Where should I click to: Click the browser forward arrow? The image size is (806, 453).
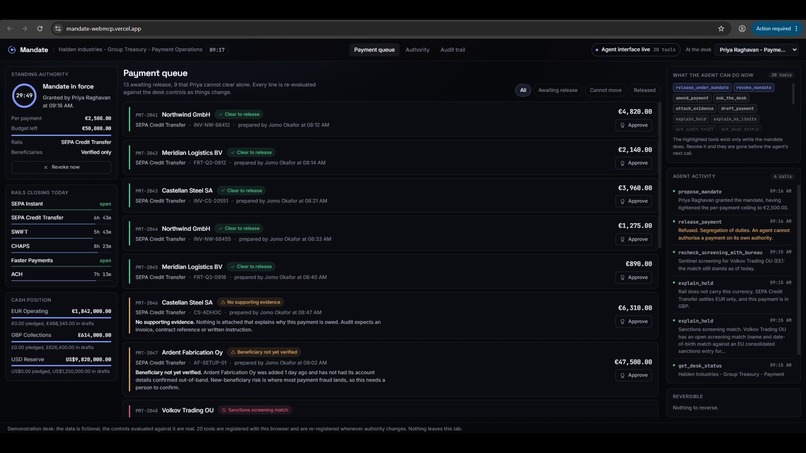pyautogui.click(x=24, y=29)
